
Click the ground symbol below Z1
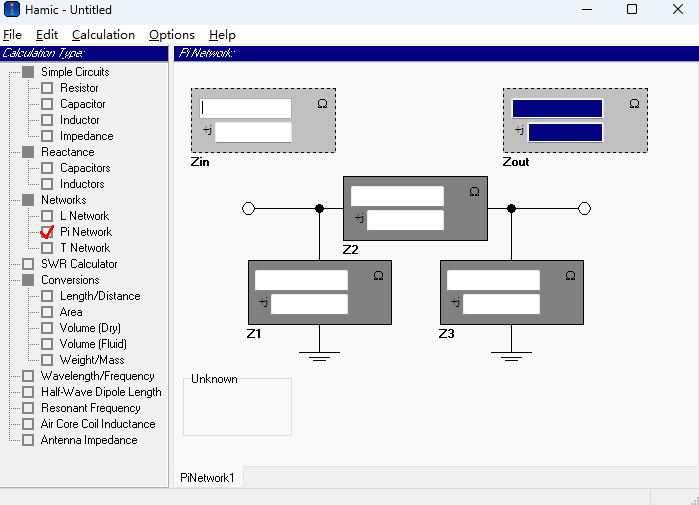click(x=319, y=356)
